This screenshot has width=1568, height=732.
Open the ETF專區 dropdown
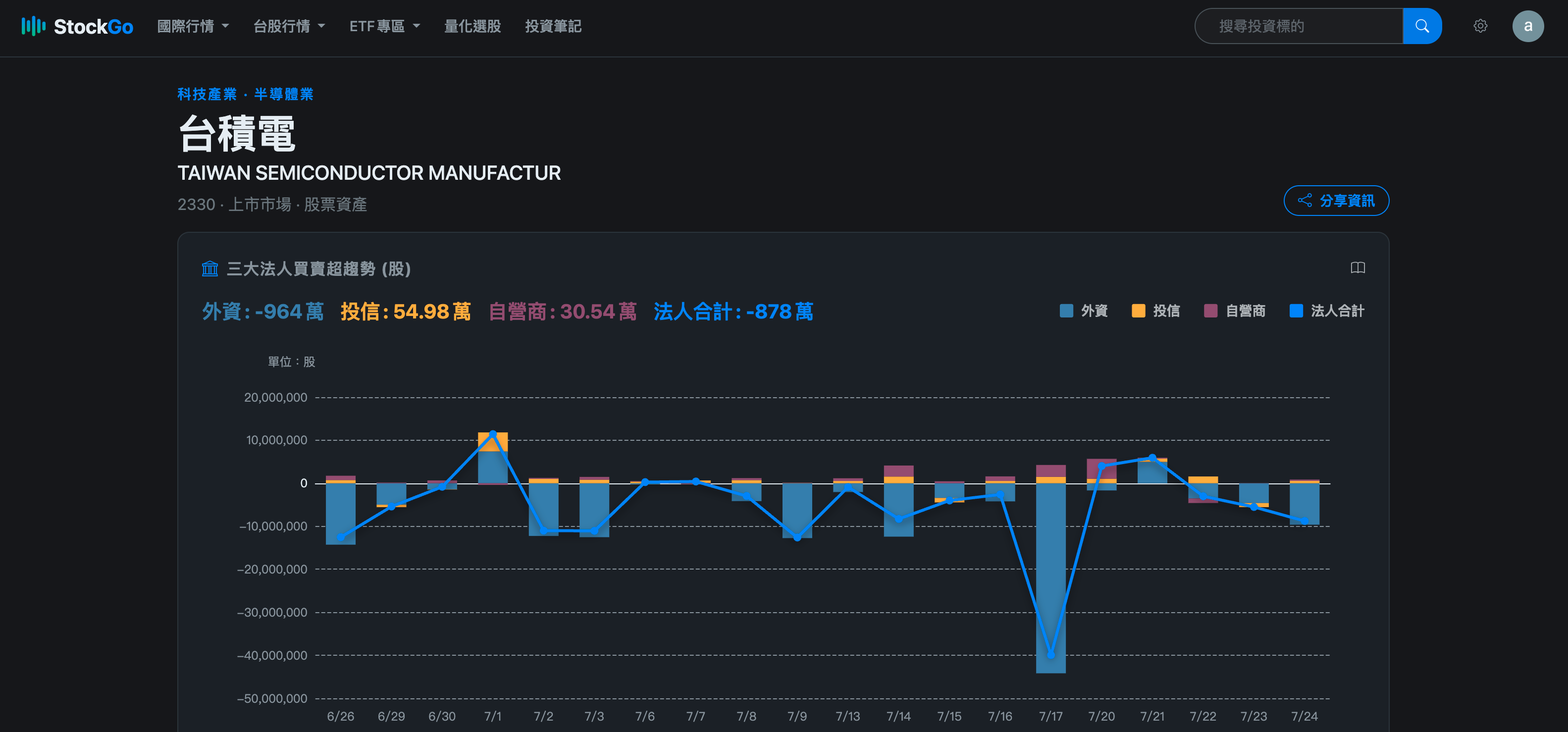point(385,26)
